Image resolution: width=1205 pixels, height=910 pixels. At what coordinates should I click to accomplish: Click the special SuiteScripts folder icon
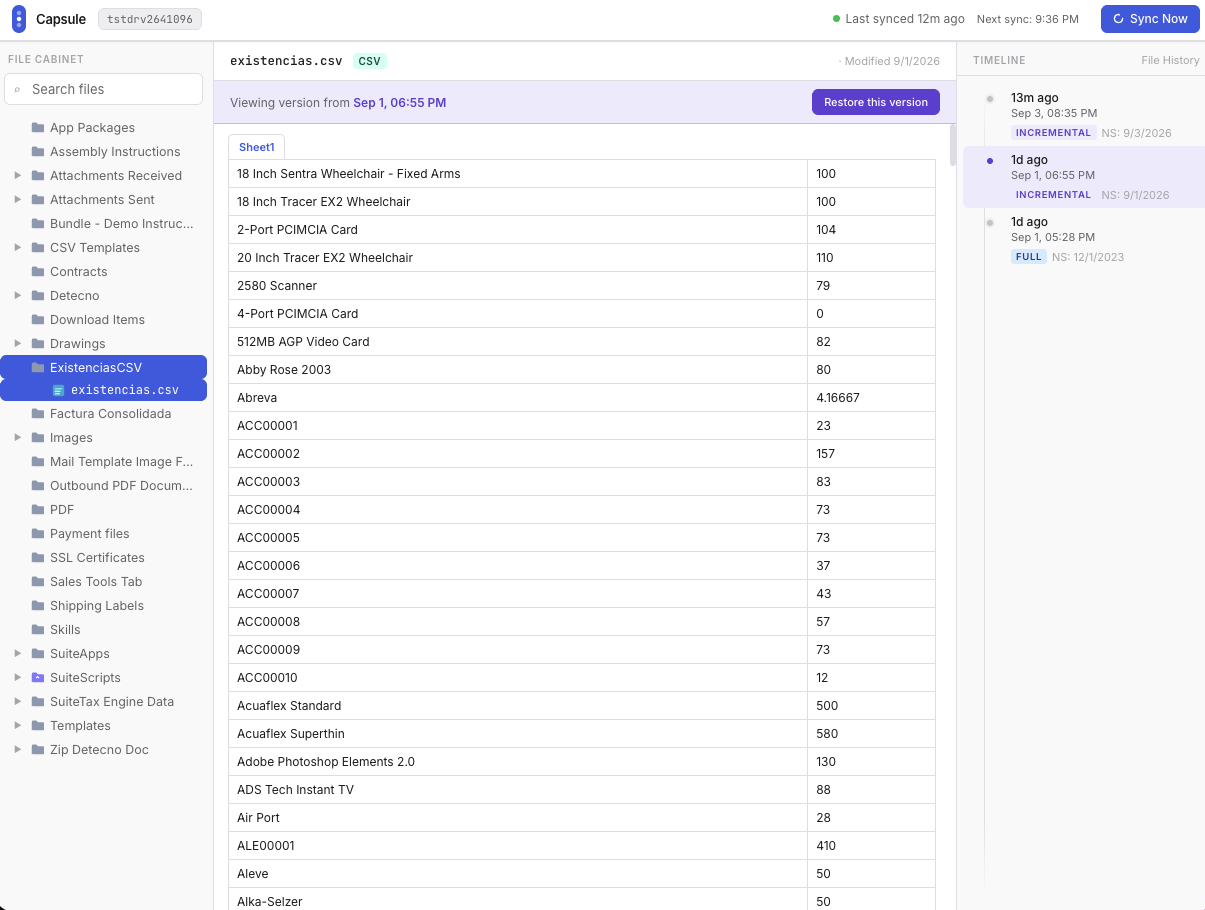click(x=38, y=678)
